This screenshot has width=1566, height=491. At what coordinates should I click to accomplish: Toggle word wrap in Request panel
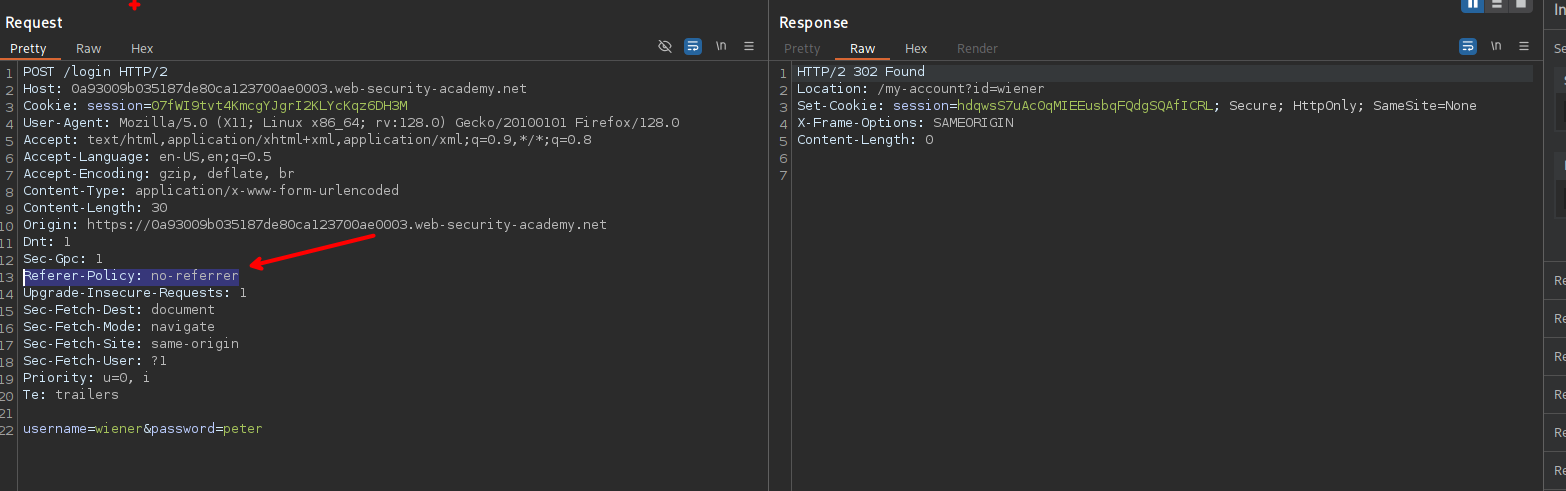click(692, 47)
